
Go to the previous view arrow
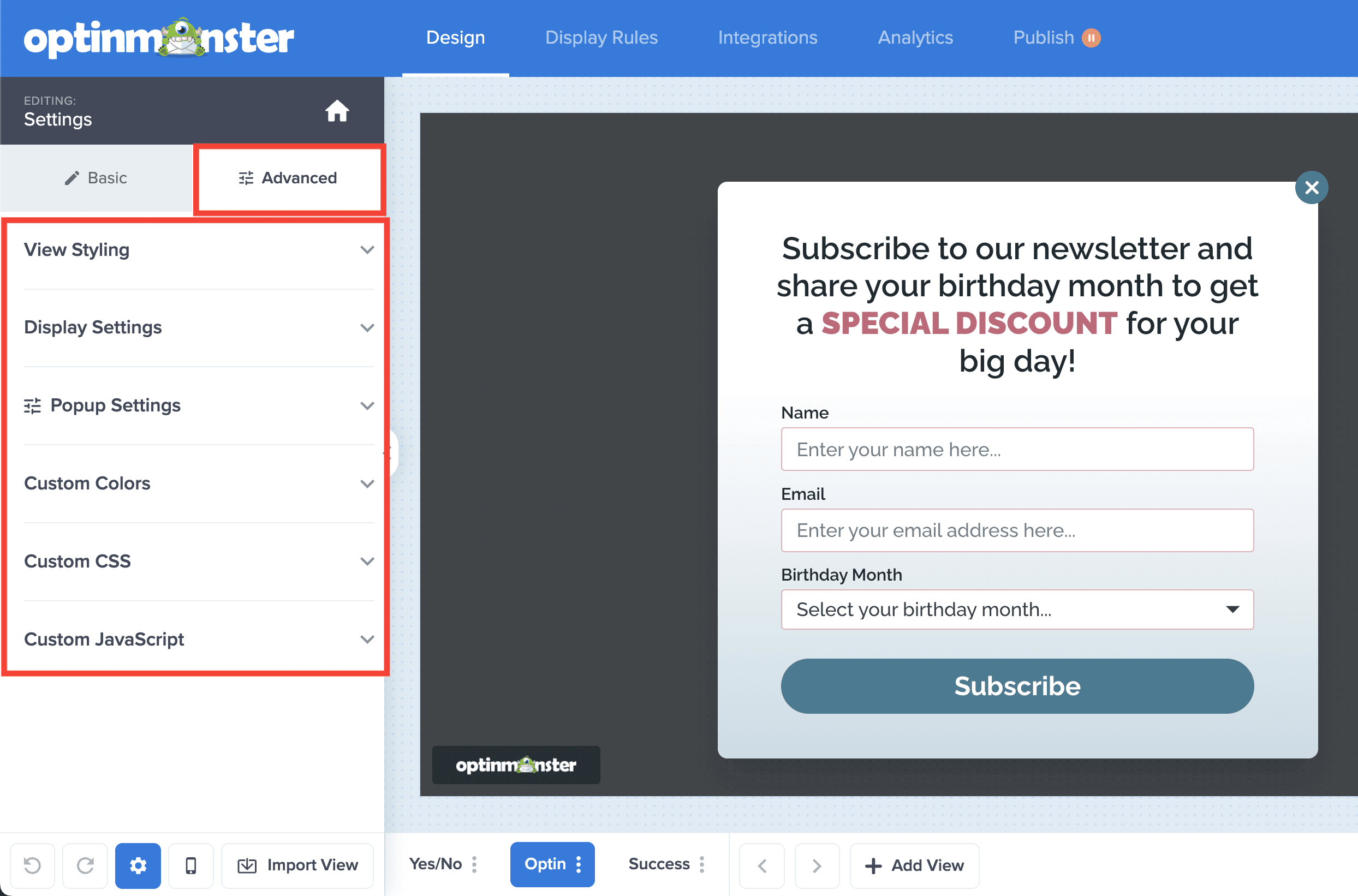(762, 865)
